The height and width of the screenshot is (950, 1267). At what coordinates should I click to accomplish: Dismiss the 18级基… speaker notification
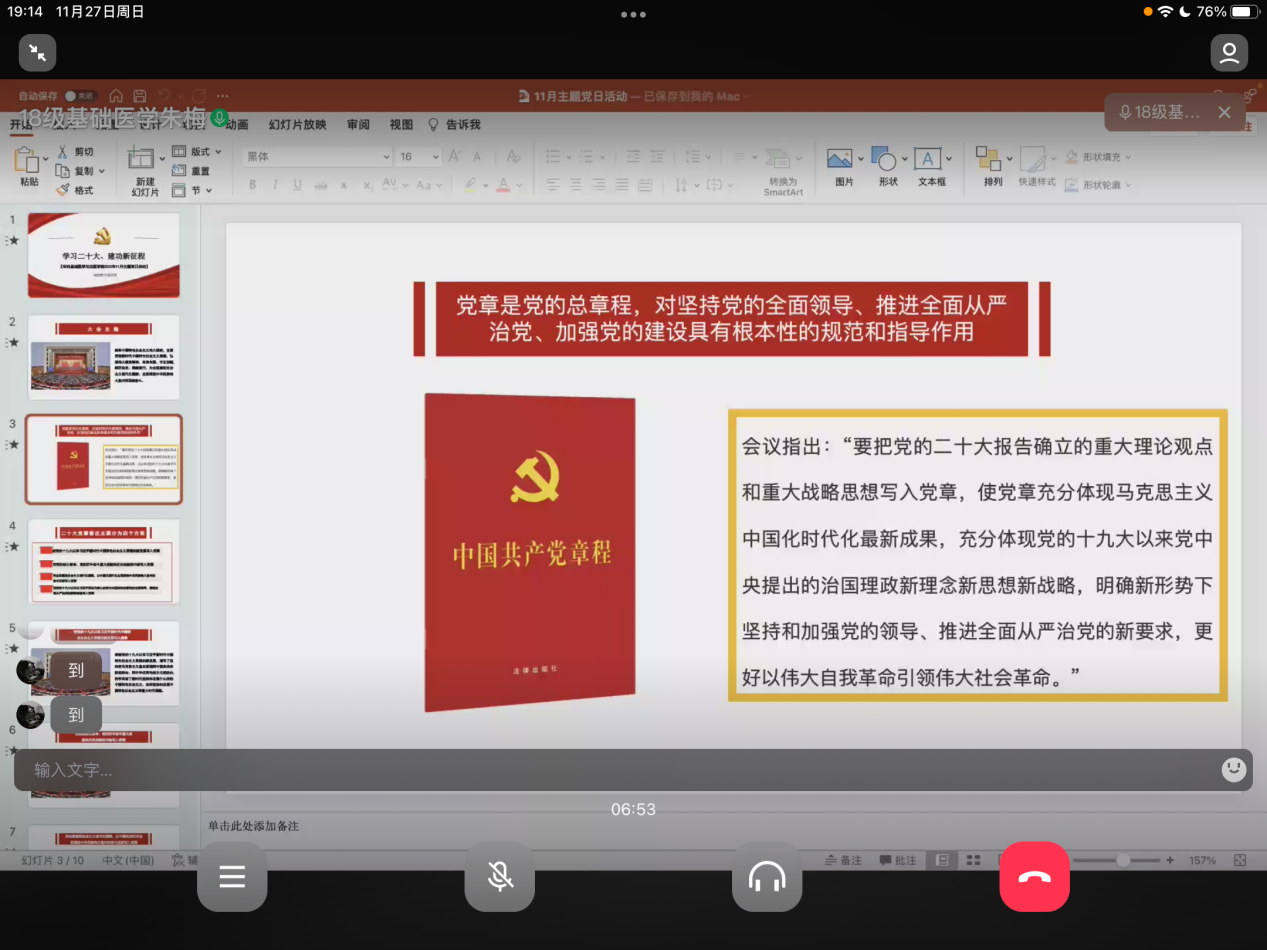(x=1224, y=113)
